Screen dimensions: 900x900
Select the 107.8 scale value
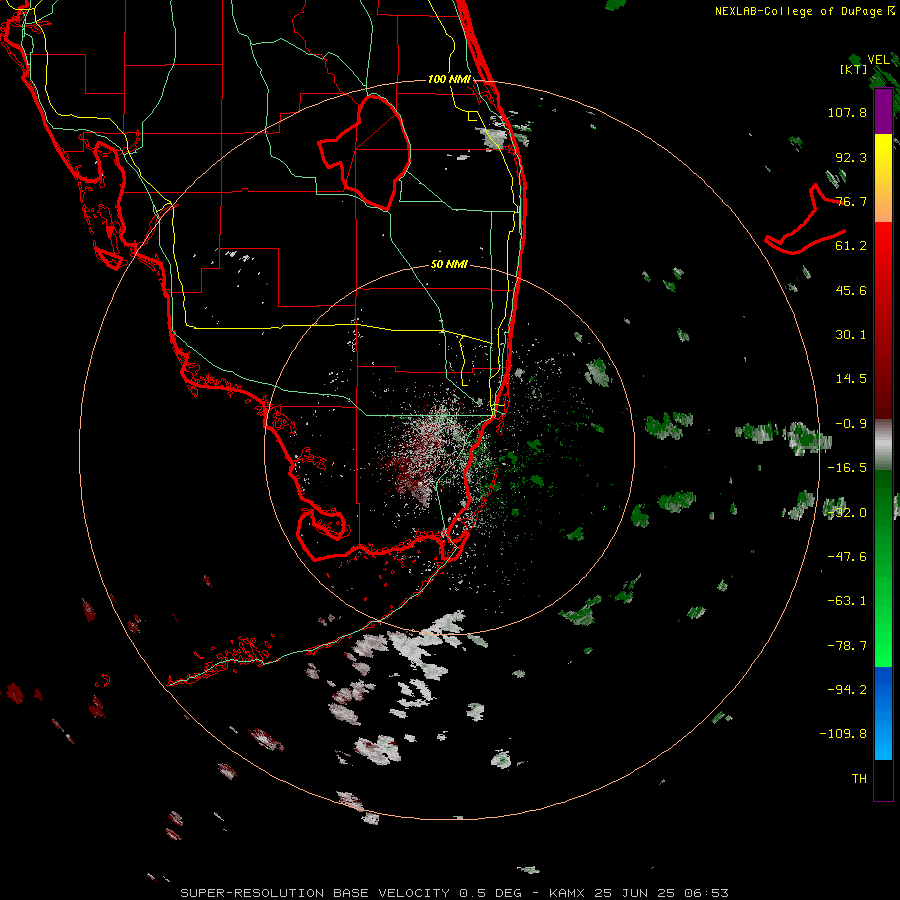pyautogui.click(x=847, y=112)
